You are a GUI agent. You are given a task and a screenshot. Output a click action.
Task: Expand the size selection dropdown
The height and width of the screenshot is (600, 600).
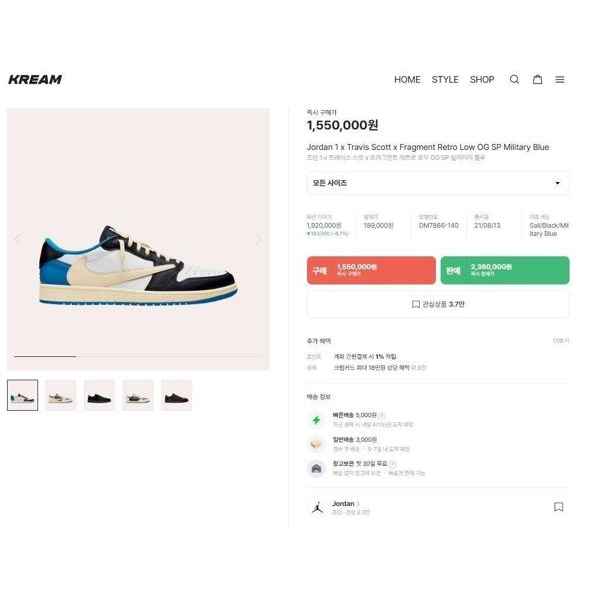438,183
